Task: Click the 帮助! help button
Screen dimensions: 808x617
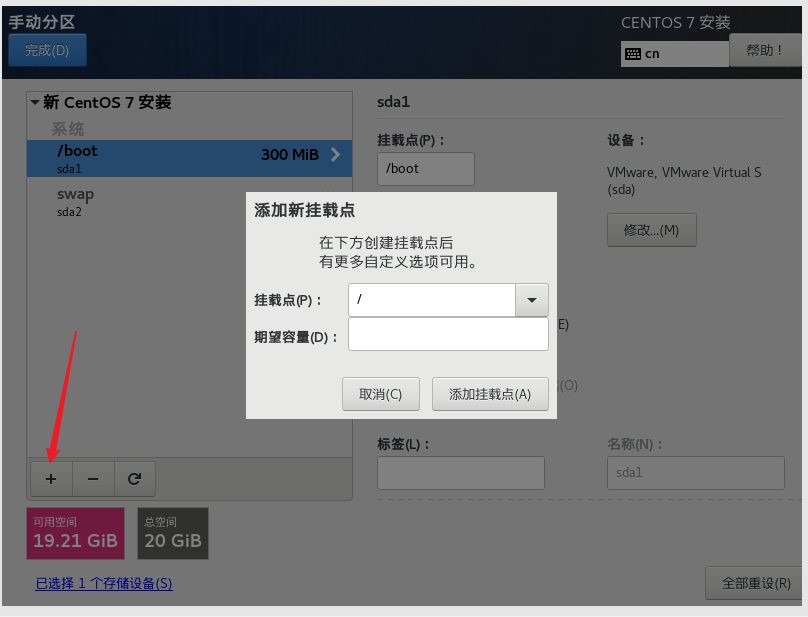Action: (765, 50)
